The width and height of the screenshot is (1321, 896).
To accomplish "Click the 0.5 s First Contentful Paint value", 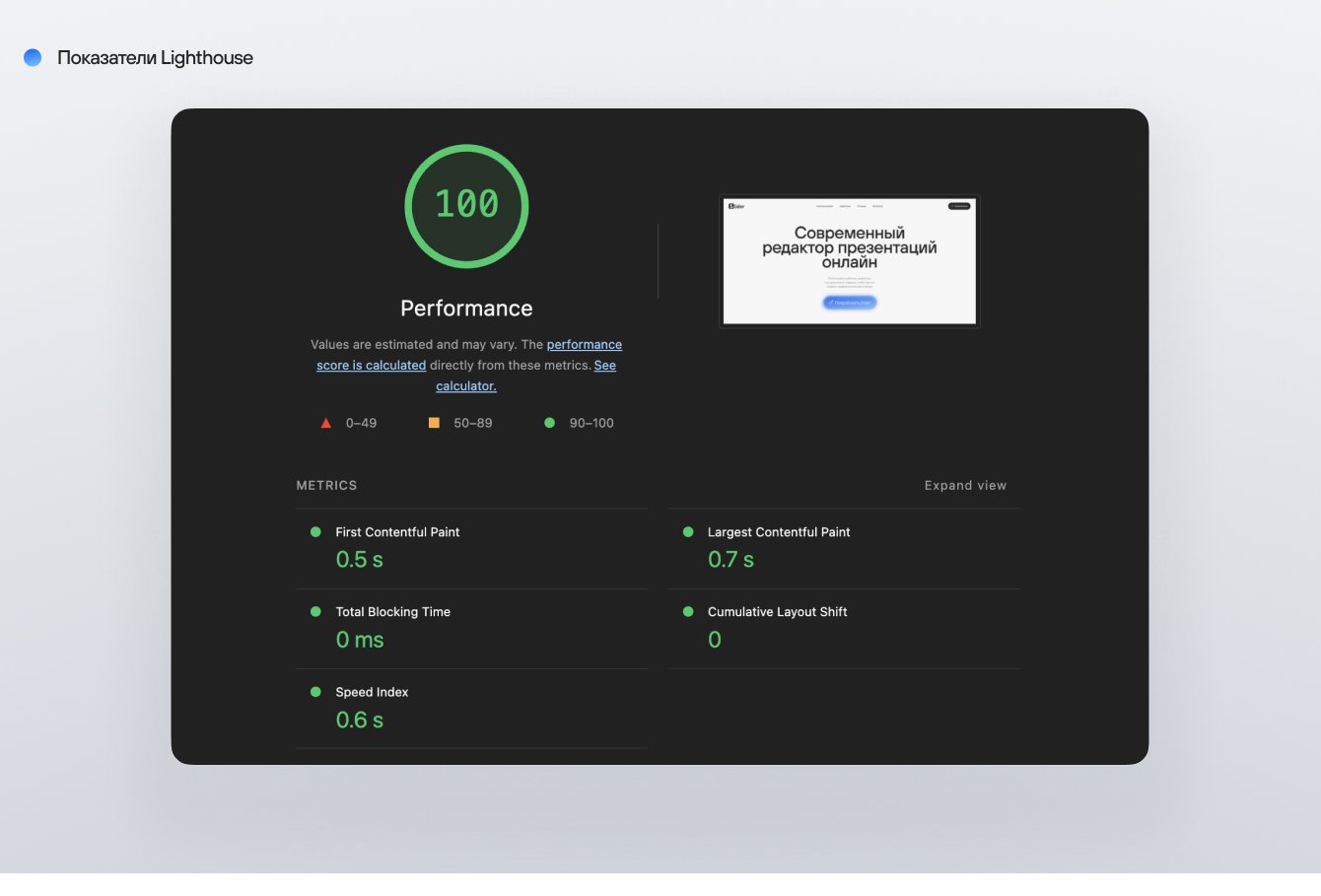I will click(x=360, y=560).
